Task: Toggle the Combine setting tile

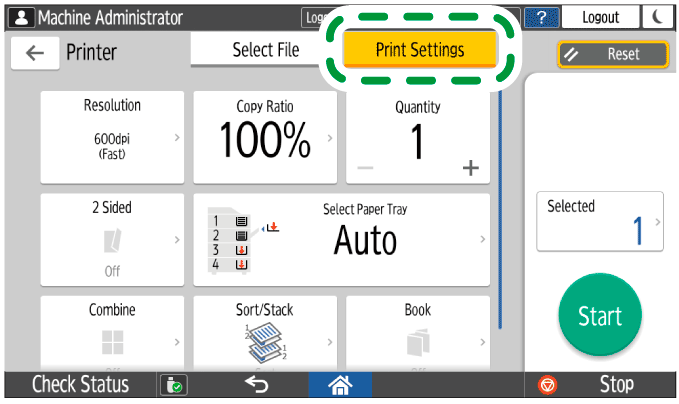Action: [112, 330]
